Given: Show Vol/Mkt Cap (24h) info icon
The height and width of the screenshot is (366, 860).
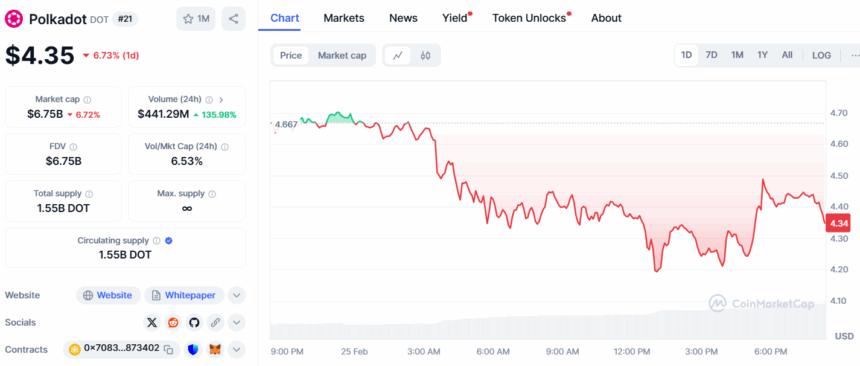Looking at the screenshot, I should click(225, 147).
